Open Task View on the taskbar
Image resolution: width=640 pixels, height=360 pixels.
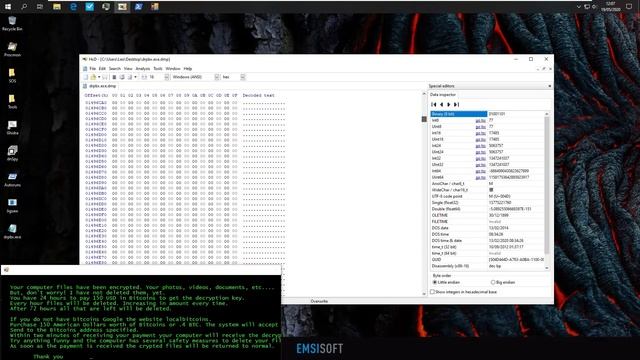point(40,7)
